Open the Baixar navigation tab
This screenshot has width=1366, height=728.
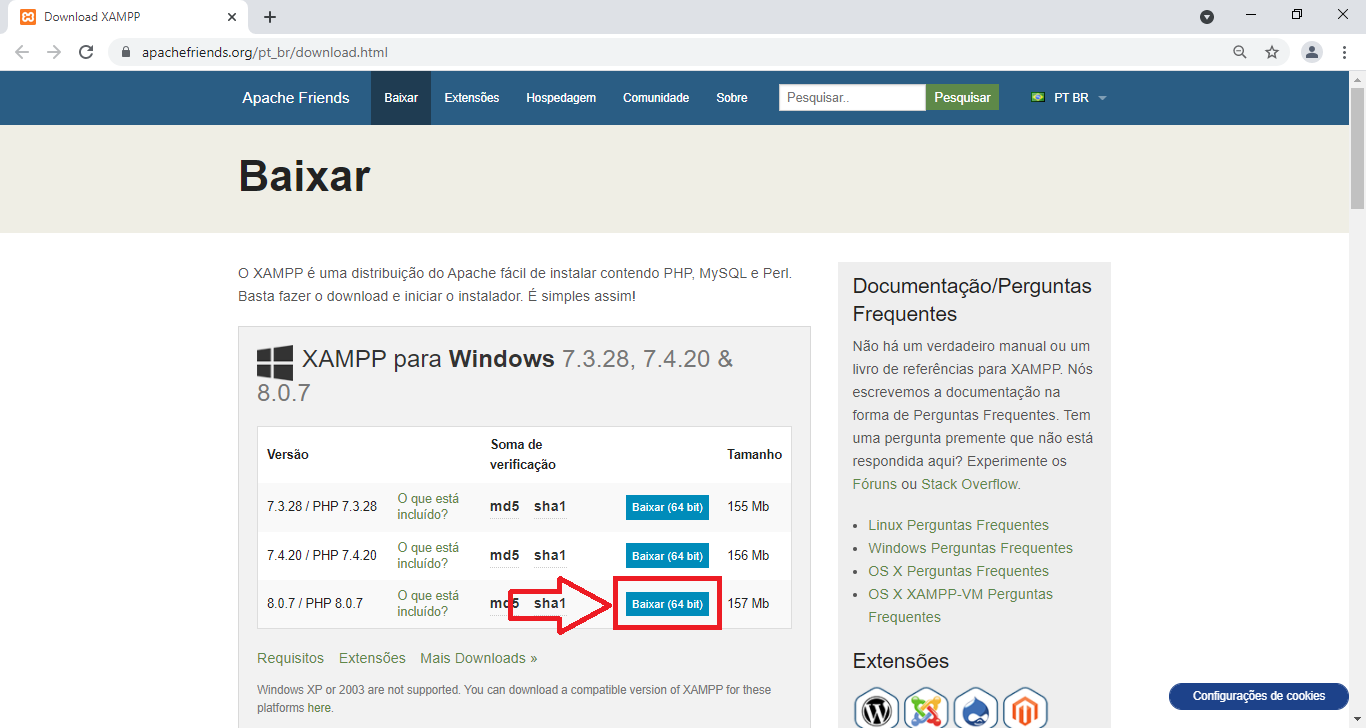pyautogui.click(x=401, y=98)
